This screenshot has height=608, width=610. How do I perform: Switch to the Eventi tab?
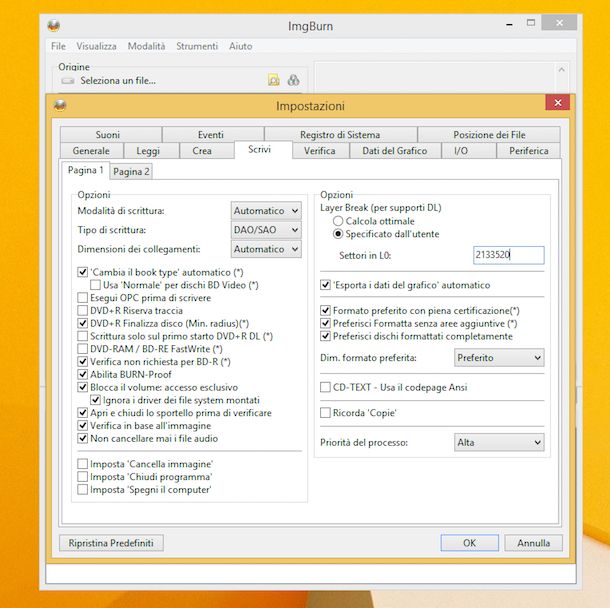click(213, 135)
